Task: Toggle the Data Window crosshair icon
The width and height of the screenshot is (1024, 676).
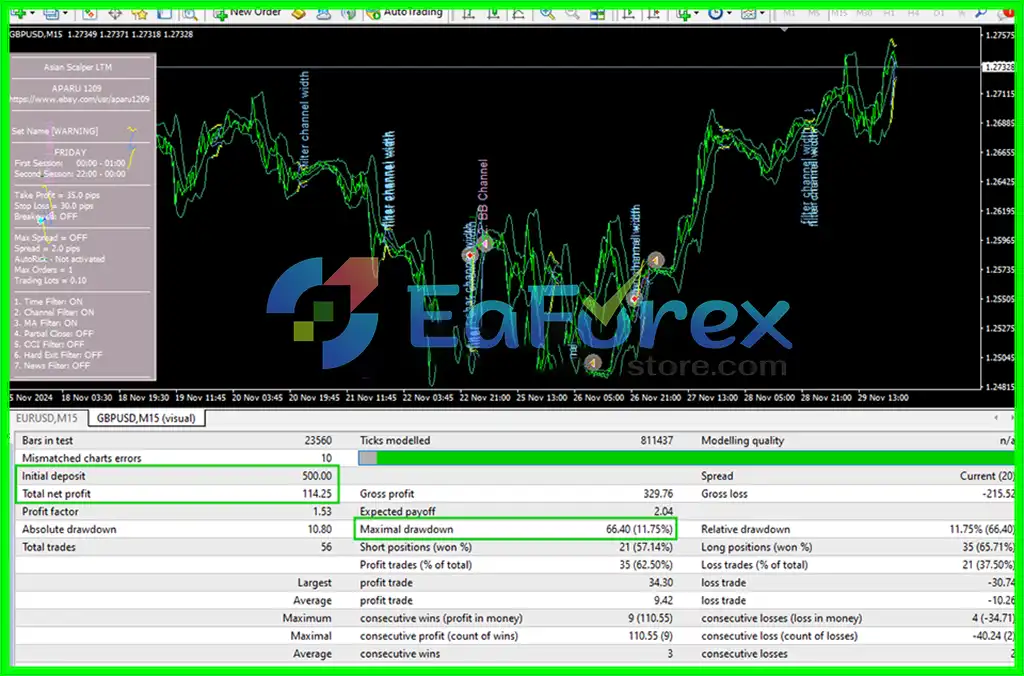Action: point(115,13)
